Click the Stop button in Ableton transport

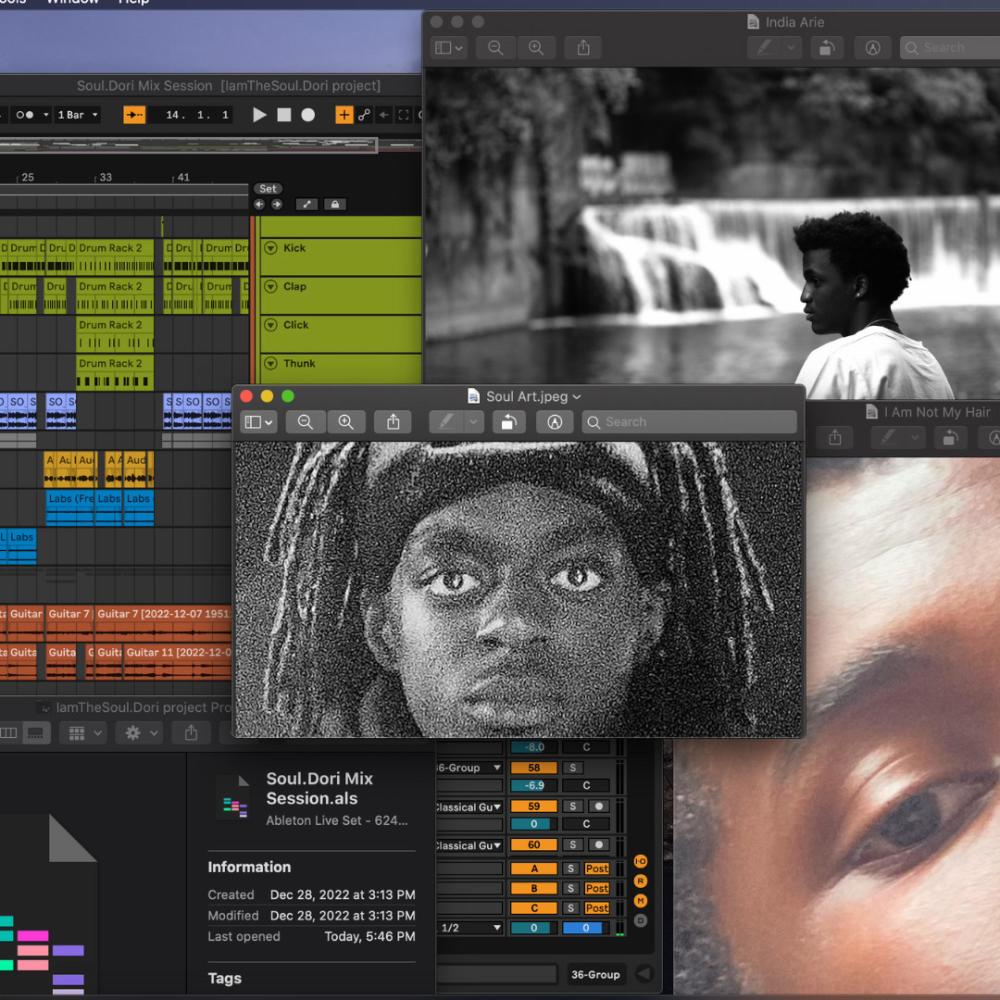(x=284, y=115)
